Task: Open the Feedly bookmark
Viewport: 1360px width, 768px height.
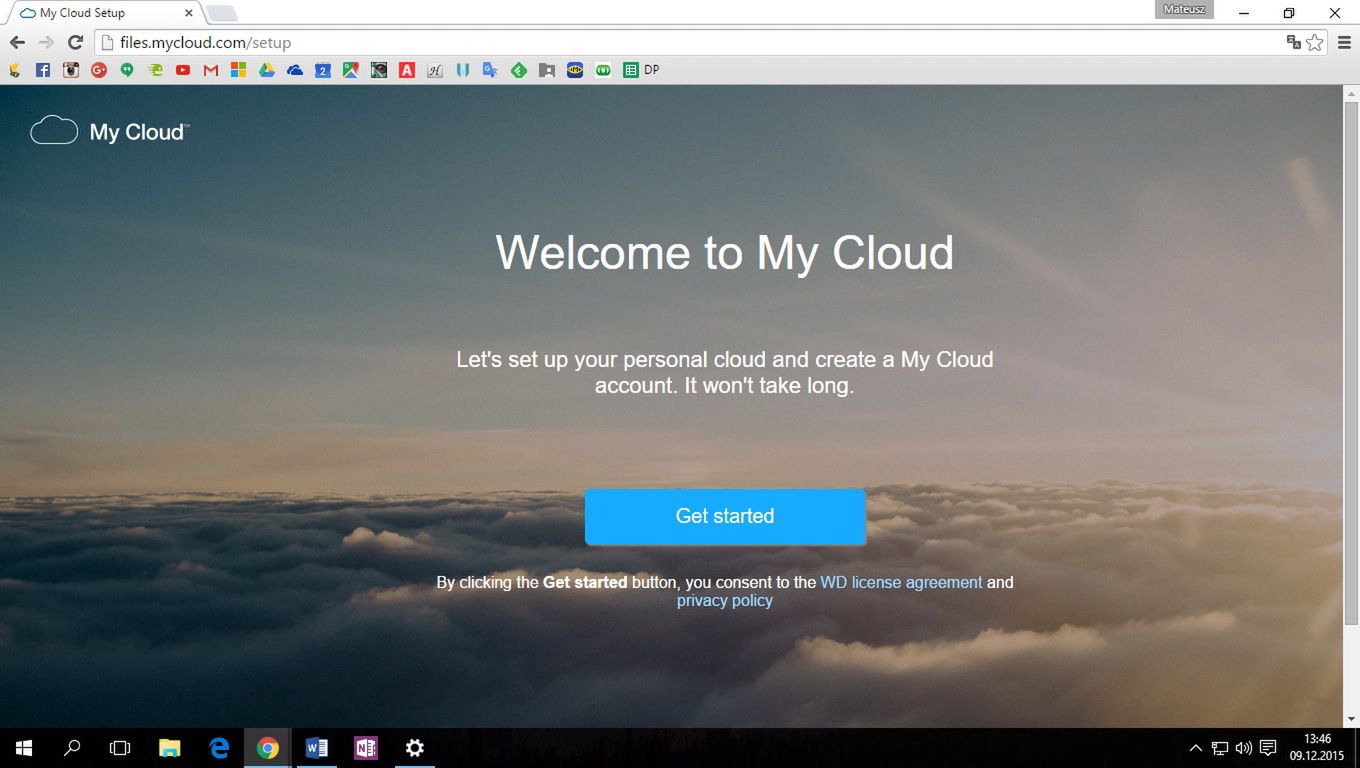Action: (519, 70)
